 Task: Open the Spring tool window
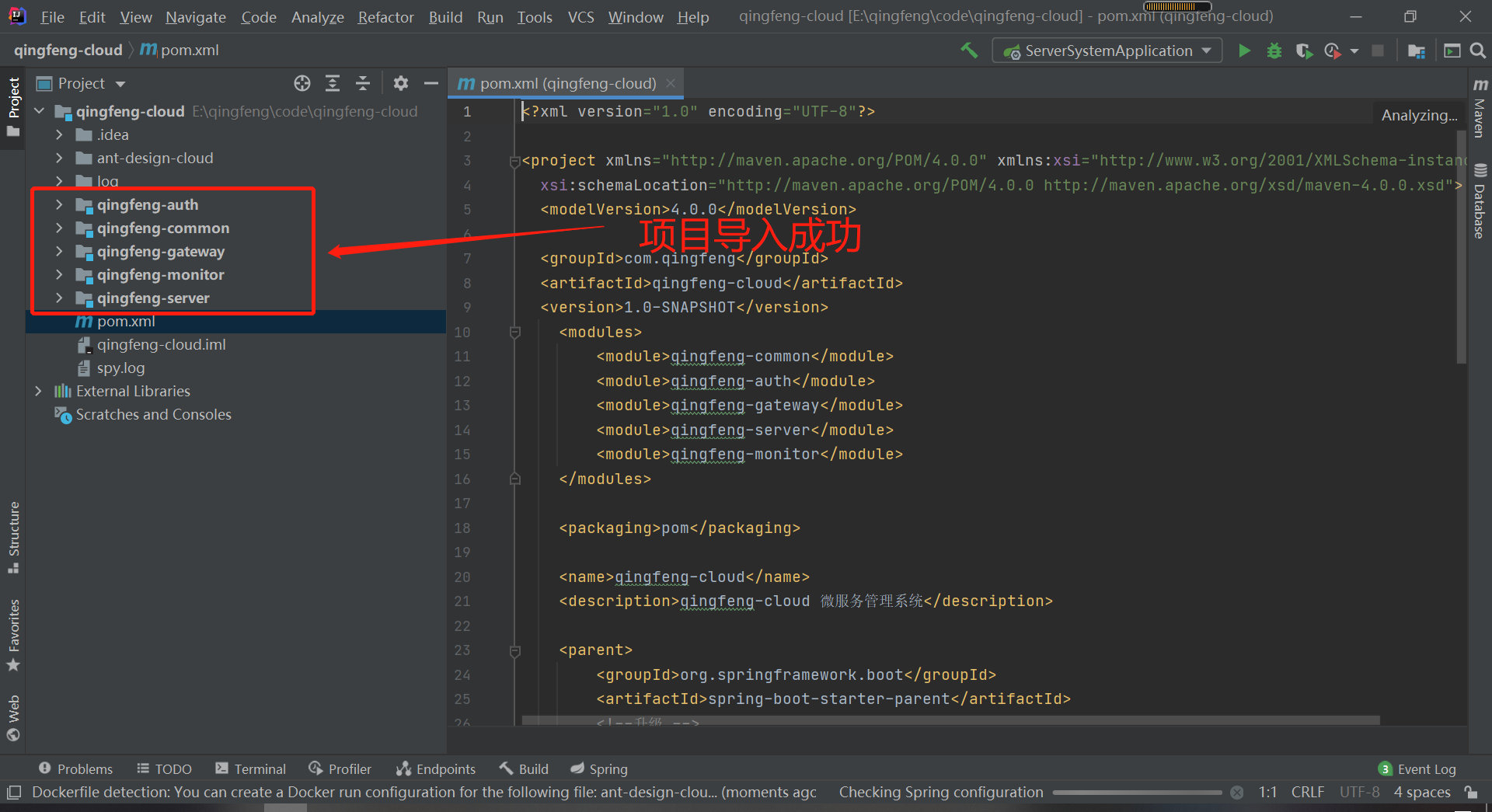(599, 768)
